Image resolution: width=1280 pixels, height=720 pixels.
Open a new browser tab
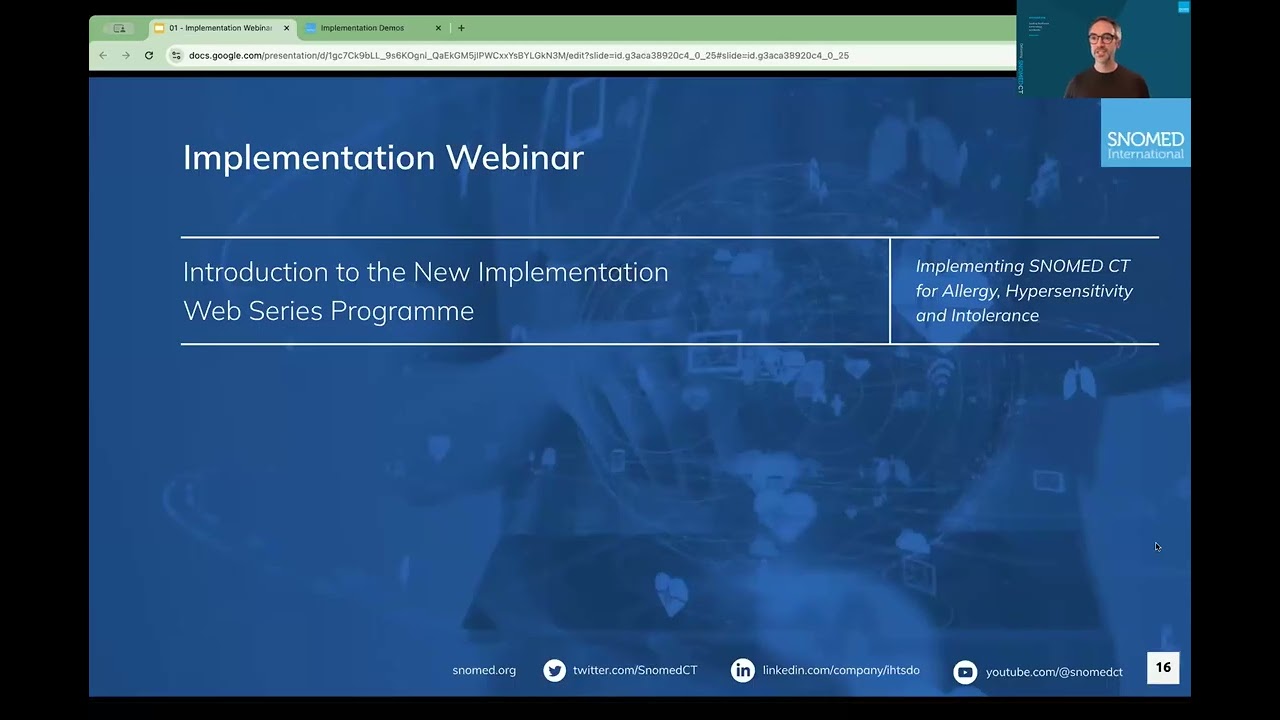461,28
